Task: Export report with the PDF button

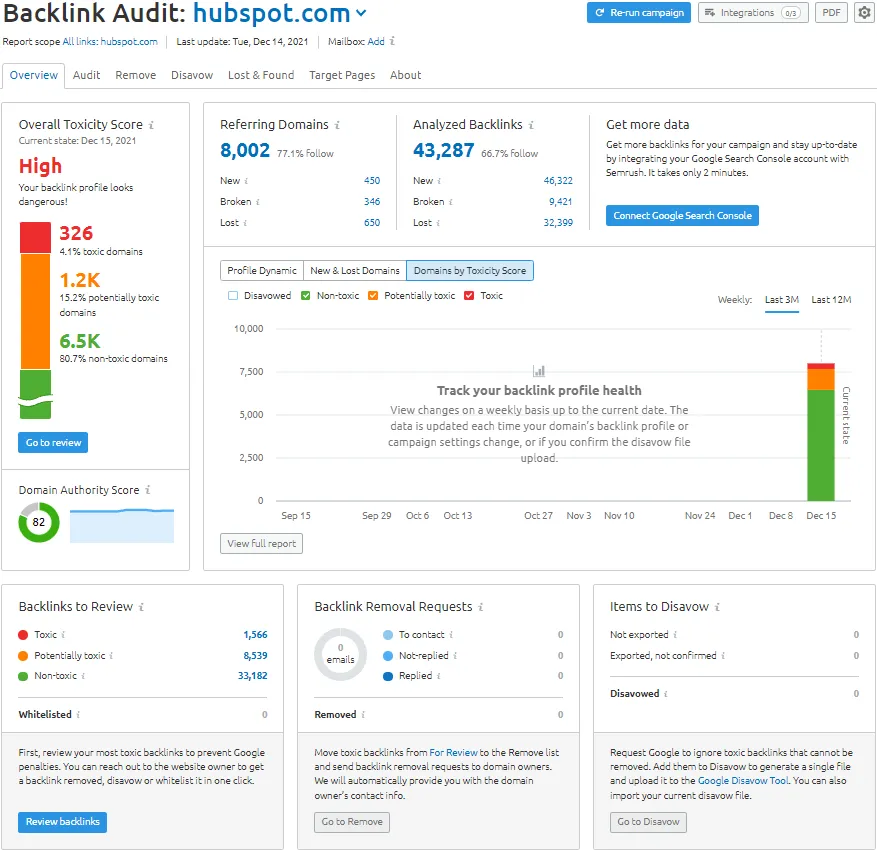Action: 831,12
